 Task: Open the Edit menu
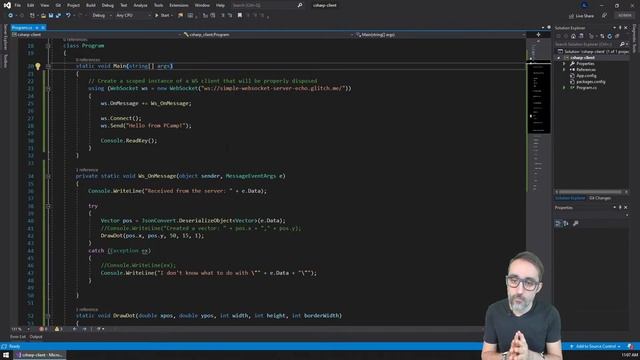(31, 5)
